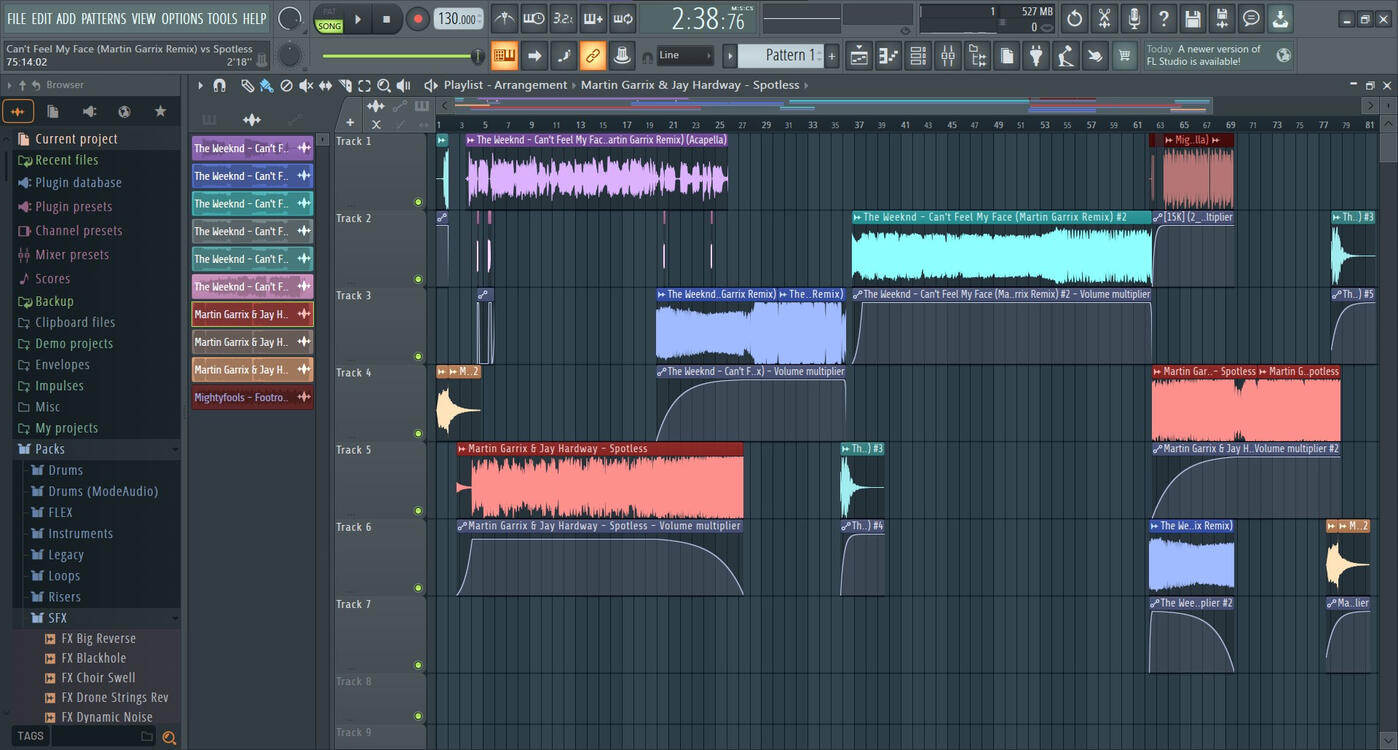Screen dimensions: 1398x750
Task: Open the Mixer window from the toolbar
Action: [947, 56]
